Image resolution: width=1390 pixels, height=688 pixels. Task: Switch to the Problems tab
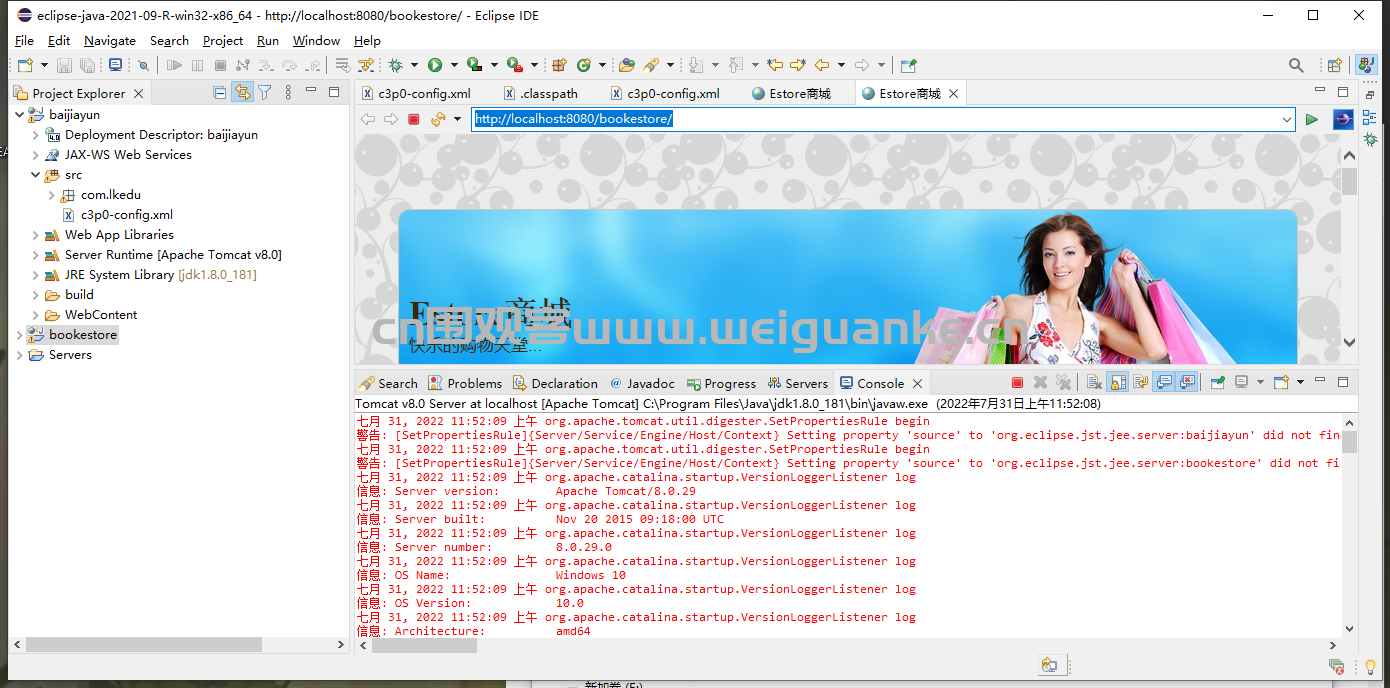[465, 383]
